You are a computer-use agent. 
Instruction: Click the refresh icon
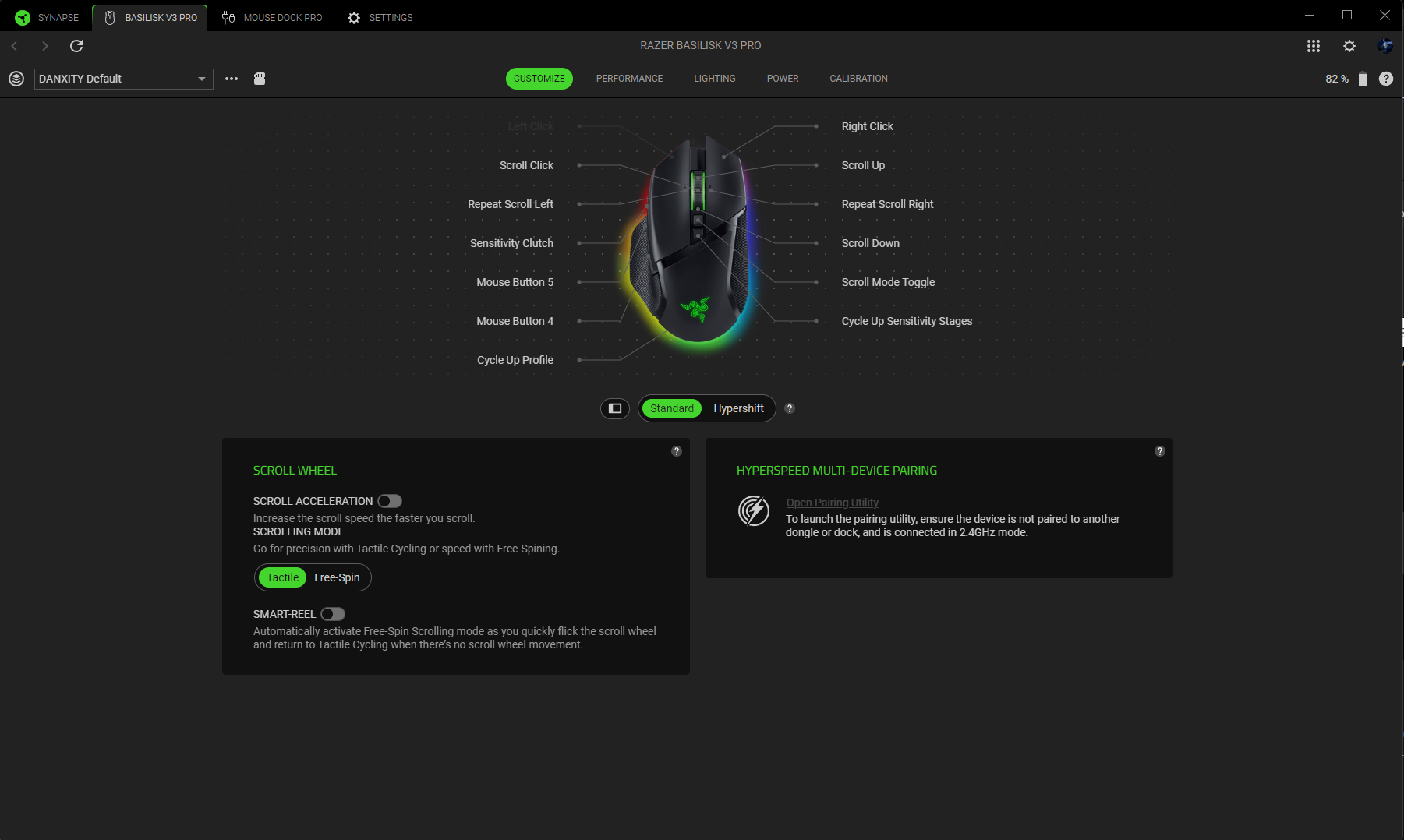(x=76, y=46)
